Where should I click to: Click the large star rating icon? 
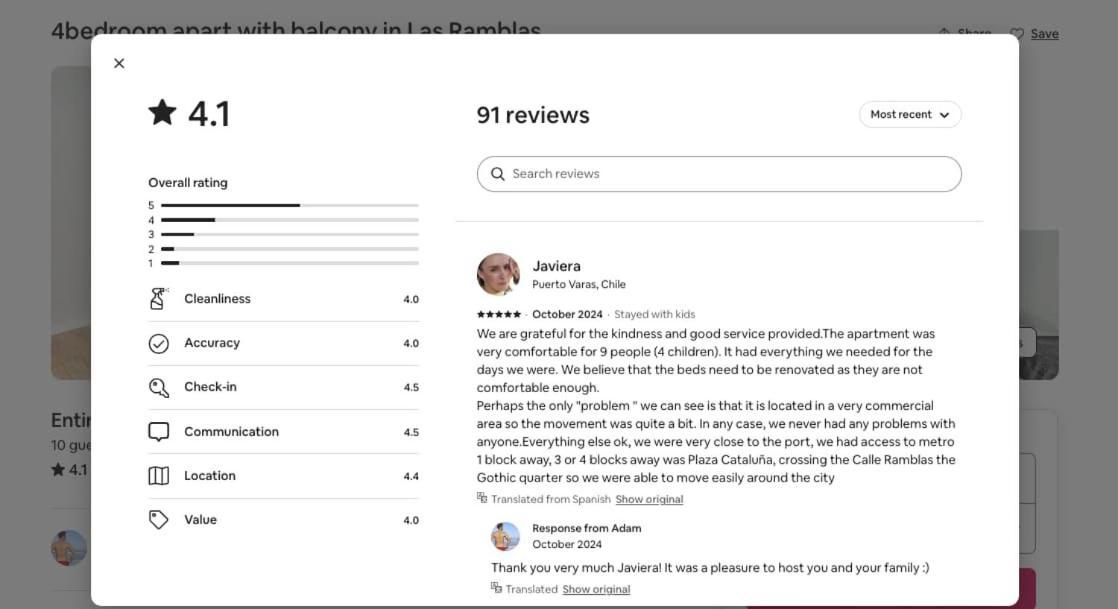pyautogui.click(x=163, y=113)
